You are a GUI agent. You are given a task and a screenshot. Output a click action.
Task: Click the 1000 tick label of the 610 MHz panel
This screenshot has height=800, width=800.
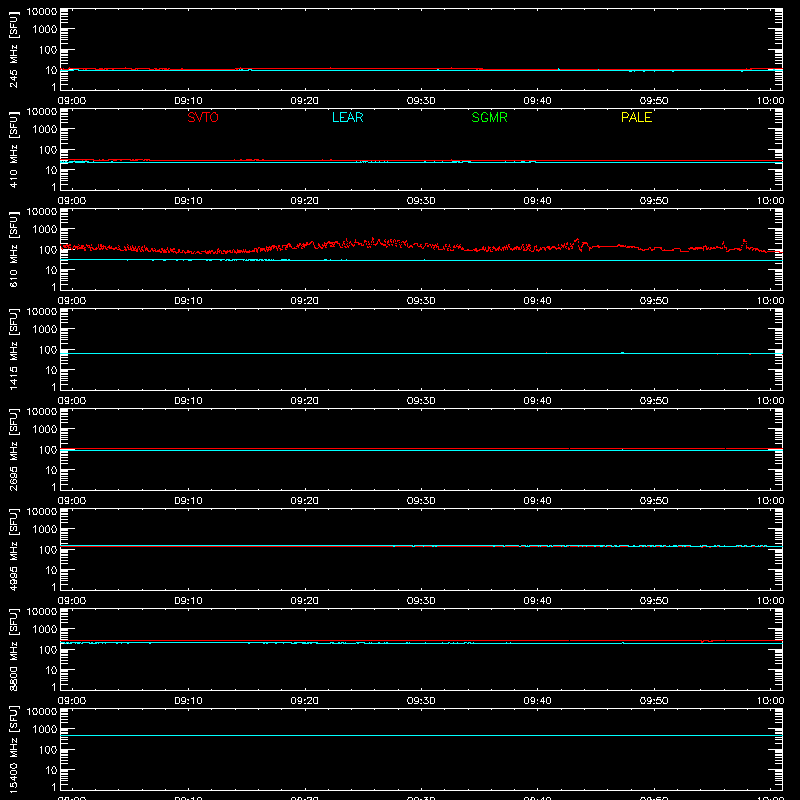pyautogui.click(x=45, y=230)
